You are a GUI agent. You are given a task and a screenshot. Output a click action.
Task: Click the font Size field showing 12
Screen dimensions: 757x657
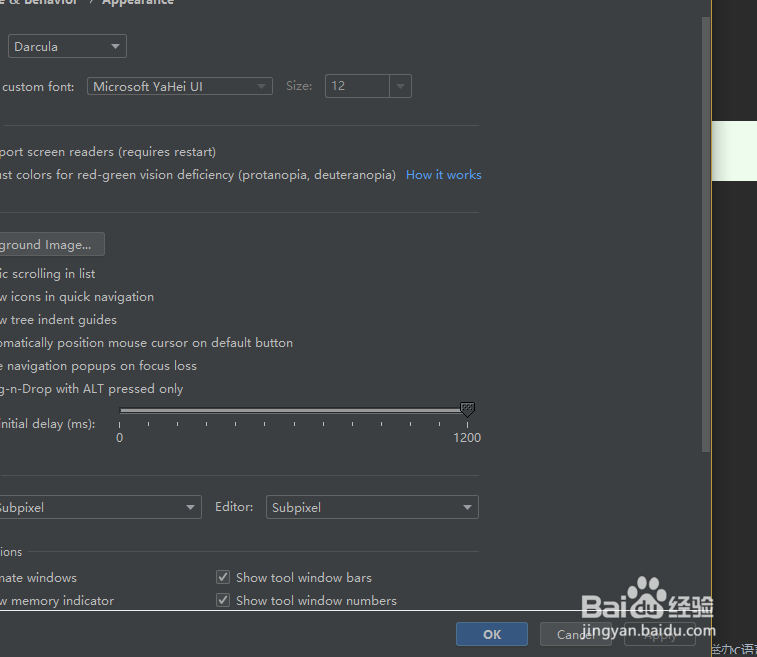(357, 86)
